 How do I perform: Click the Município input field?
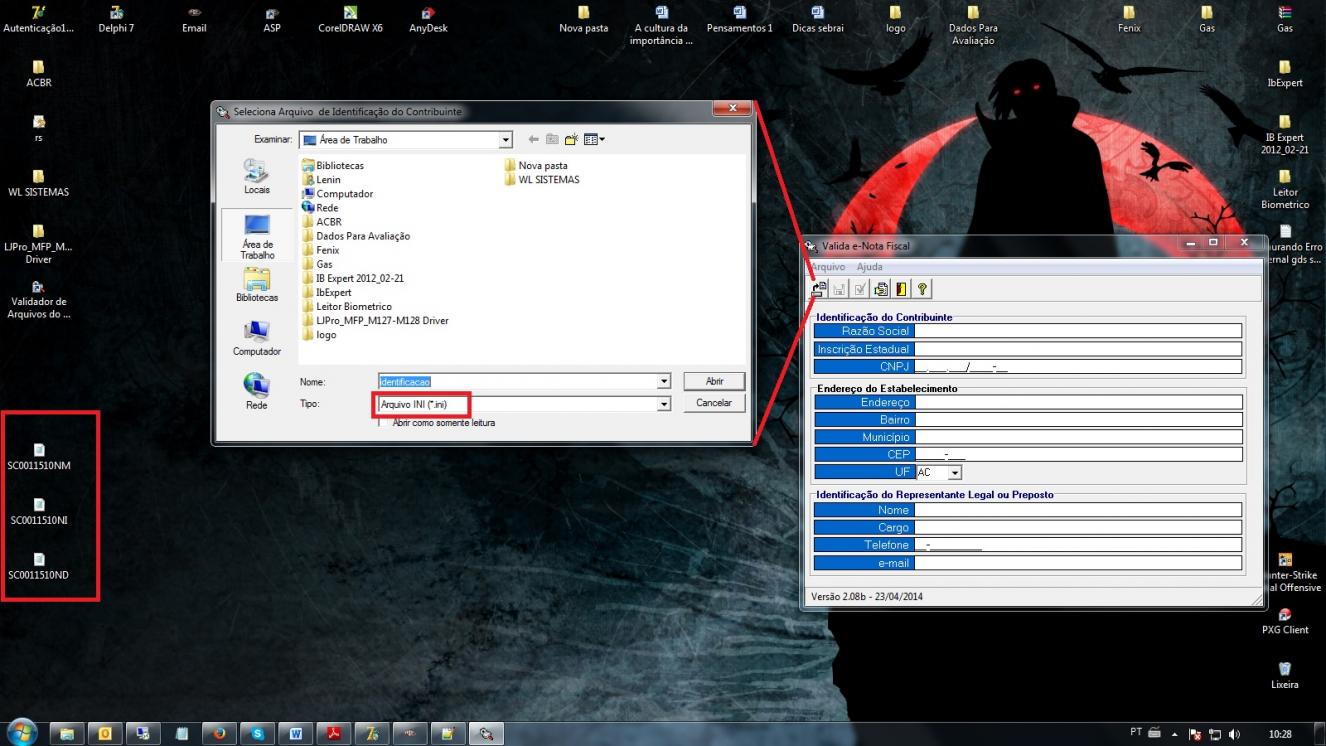(x=1078, y=437)
